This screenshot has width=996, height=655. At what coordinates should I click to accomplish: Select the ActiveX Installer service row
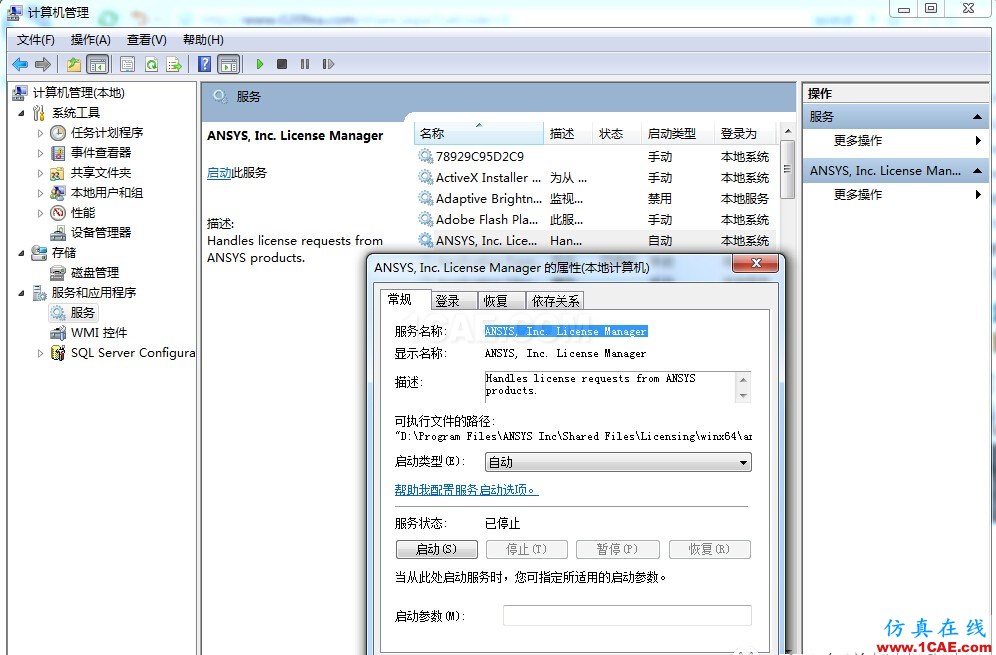[595, 178]
